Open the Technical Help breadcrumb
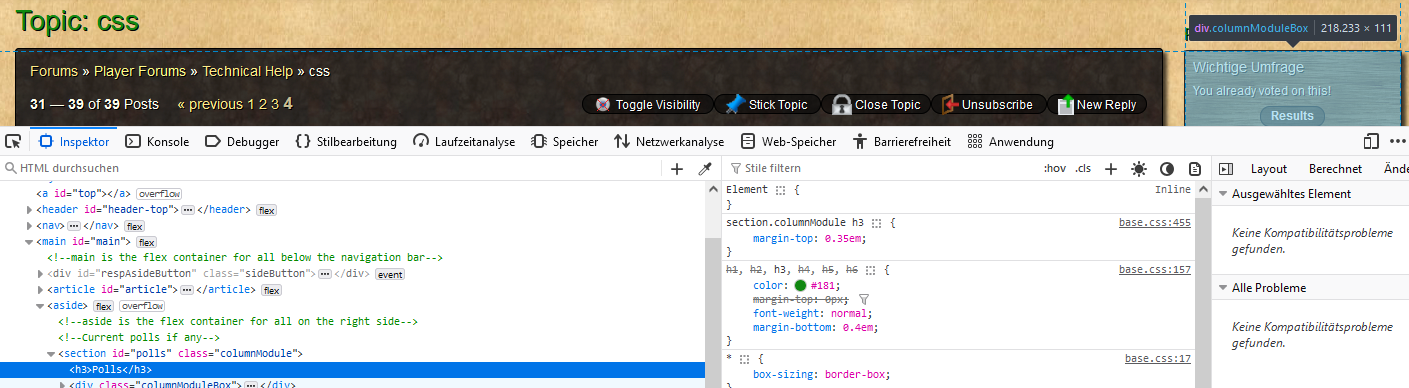The image size is (1409, 388). click(x=247, y=72)
